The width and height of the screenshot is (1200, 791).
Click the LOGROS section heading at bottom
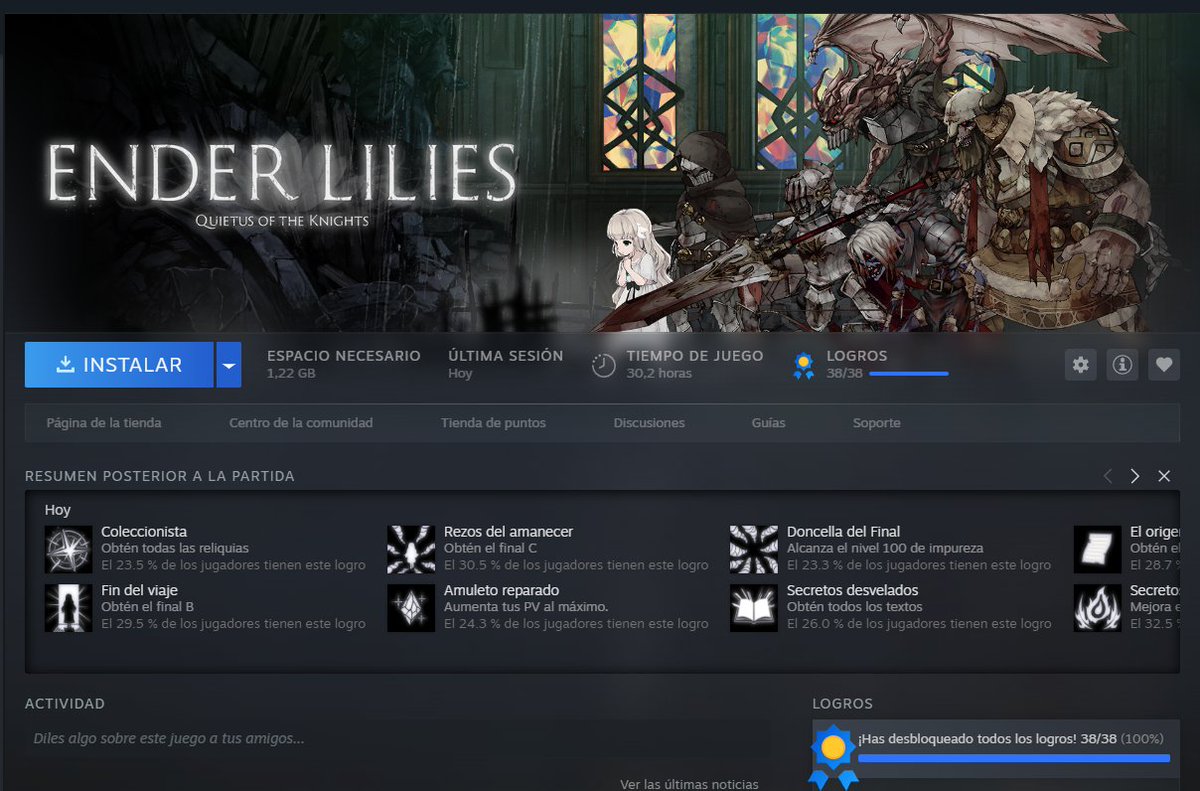pos(843,704)
